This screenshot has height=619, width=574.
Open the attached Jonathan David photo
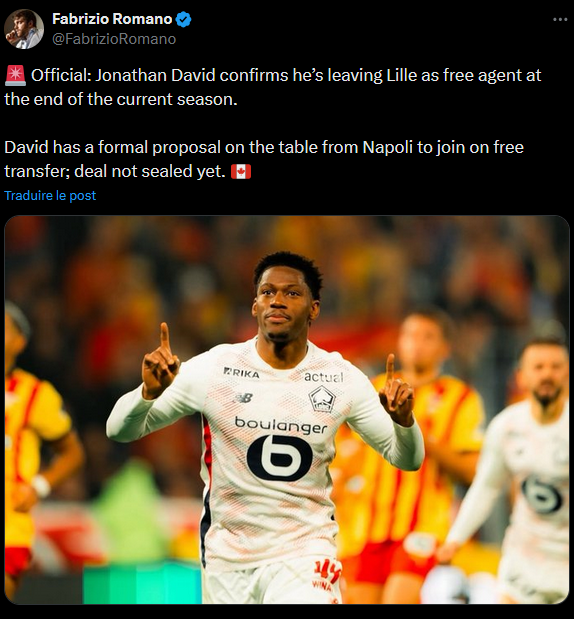tap(287, 409)
